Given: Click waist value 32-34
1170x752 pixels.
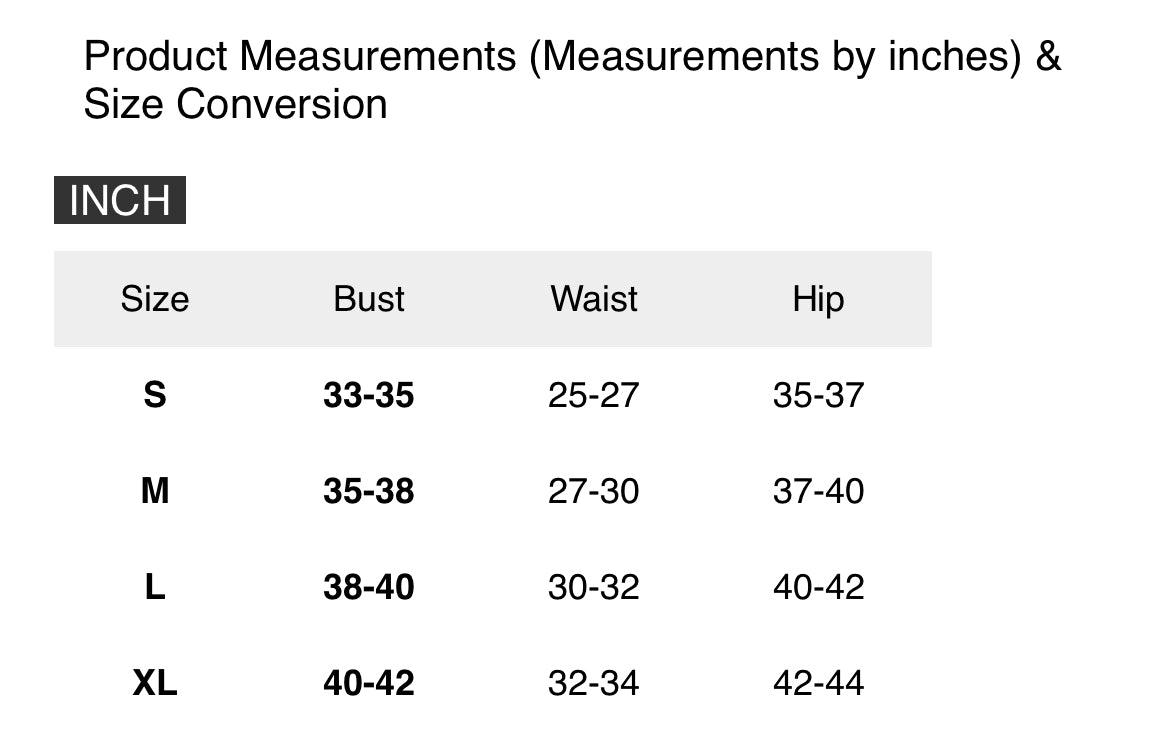Looking at the screenshot, I should pos(593,683).
